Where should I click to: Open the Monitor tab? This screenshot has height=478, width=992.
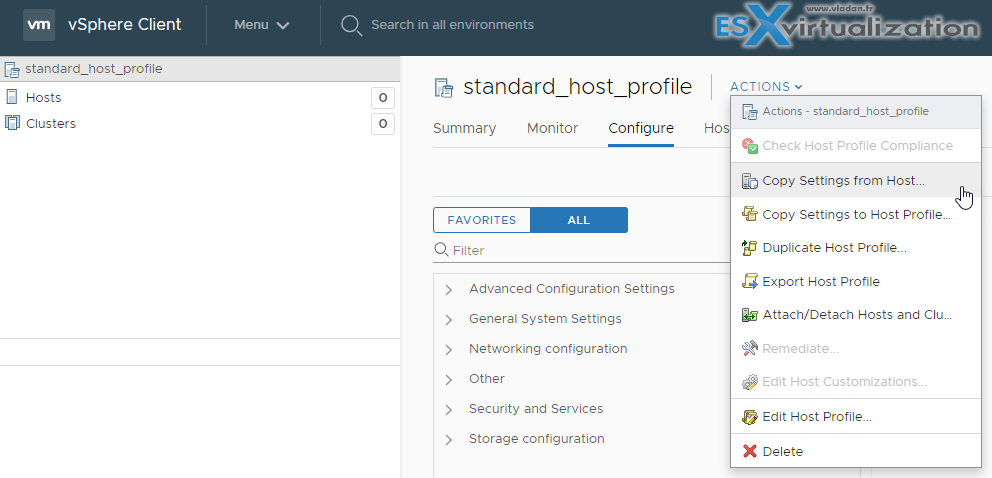[552, 128]
